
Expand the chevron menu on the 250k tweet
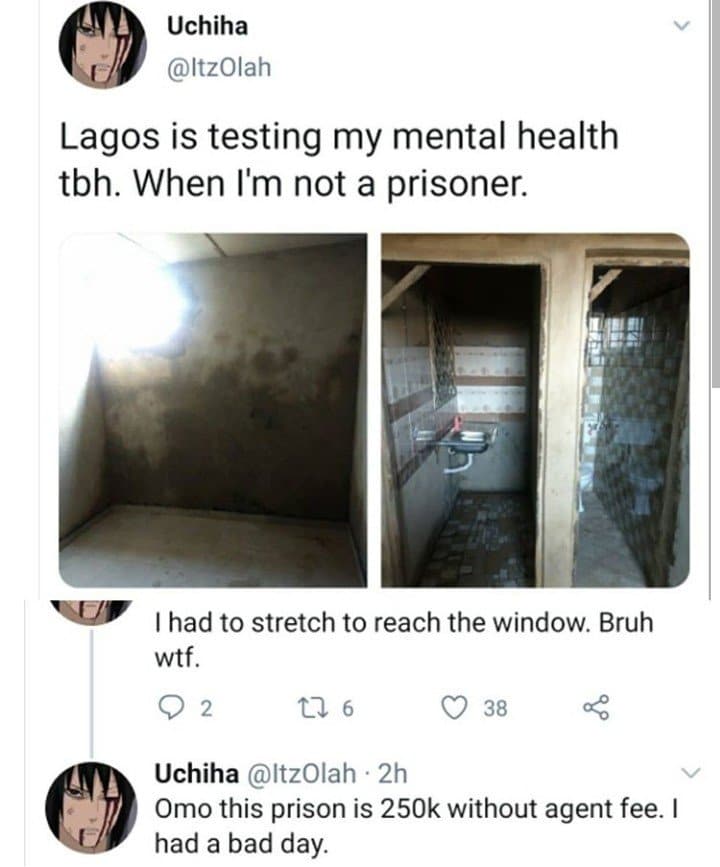coord(691,772)
